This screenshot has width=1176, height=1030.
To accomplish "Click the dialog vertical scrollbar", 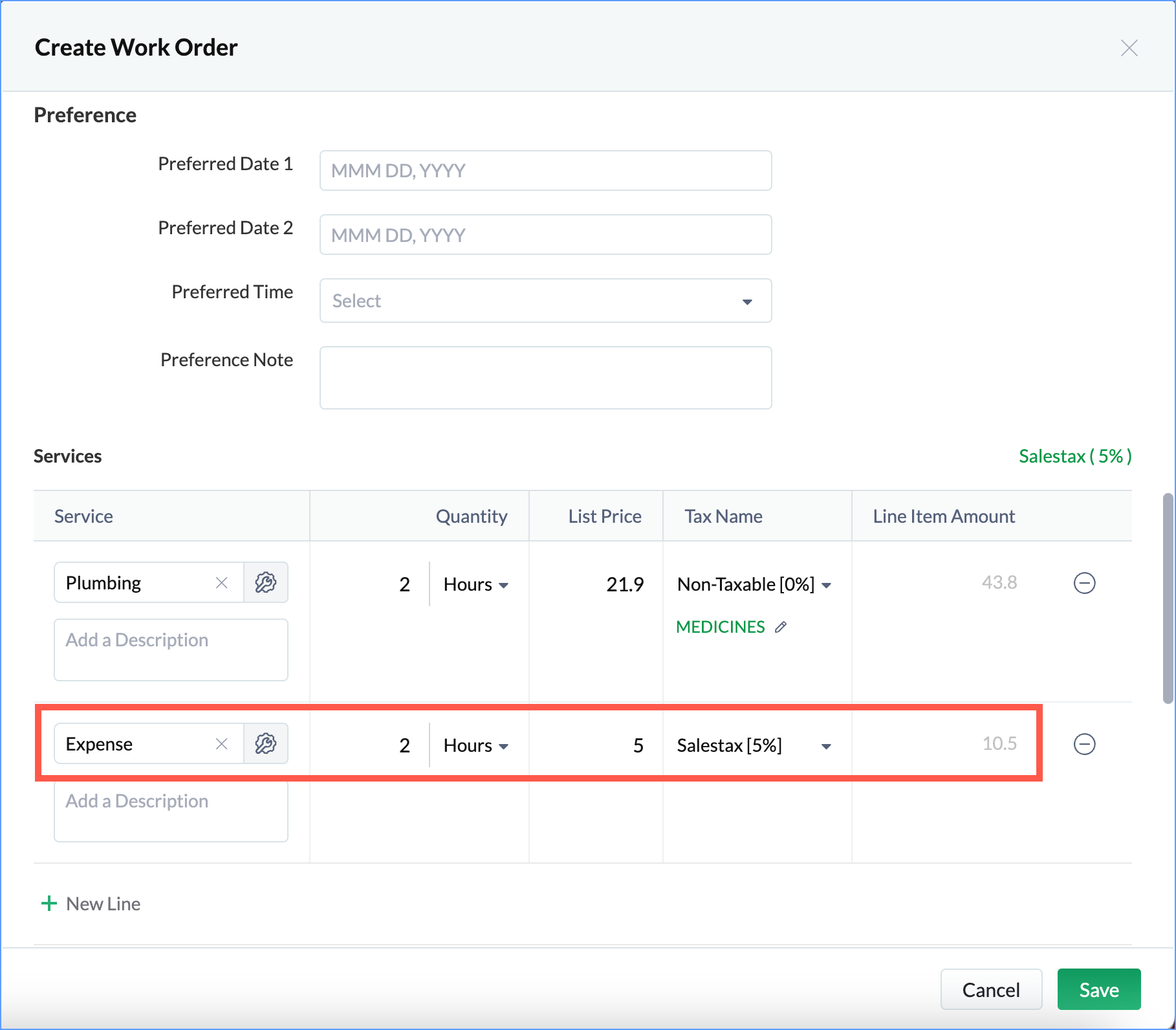I will click(1168, 598).
